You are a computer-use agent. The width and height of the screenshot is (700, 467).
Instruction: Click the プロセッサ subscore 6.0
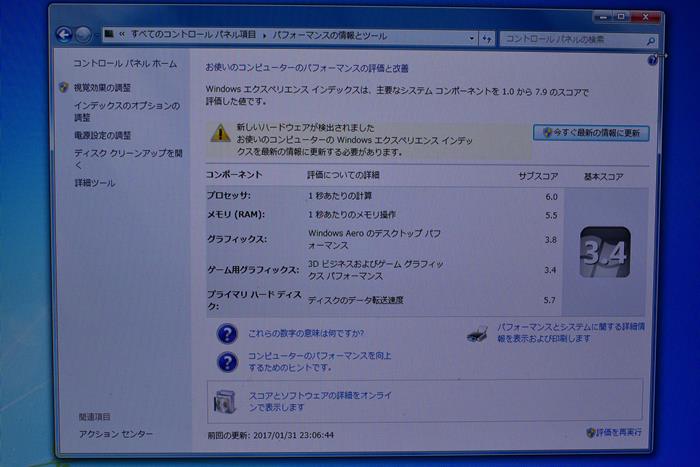[x=551, y=197]
